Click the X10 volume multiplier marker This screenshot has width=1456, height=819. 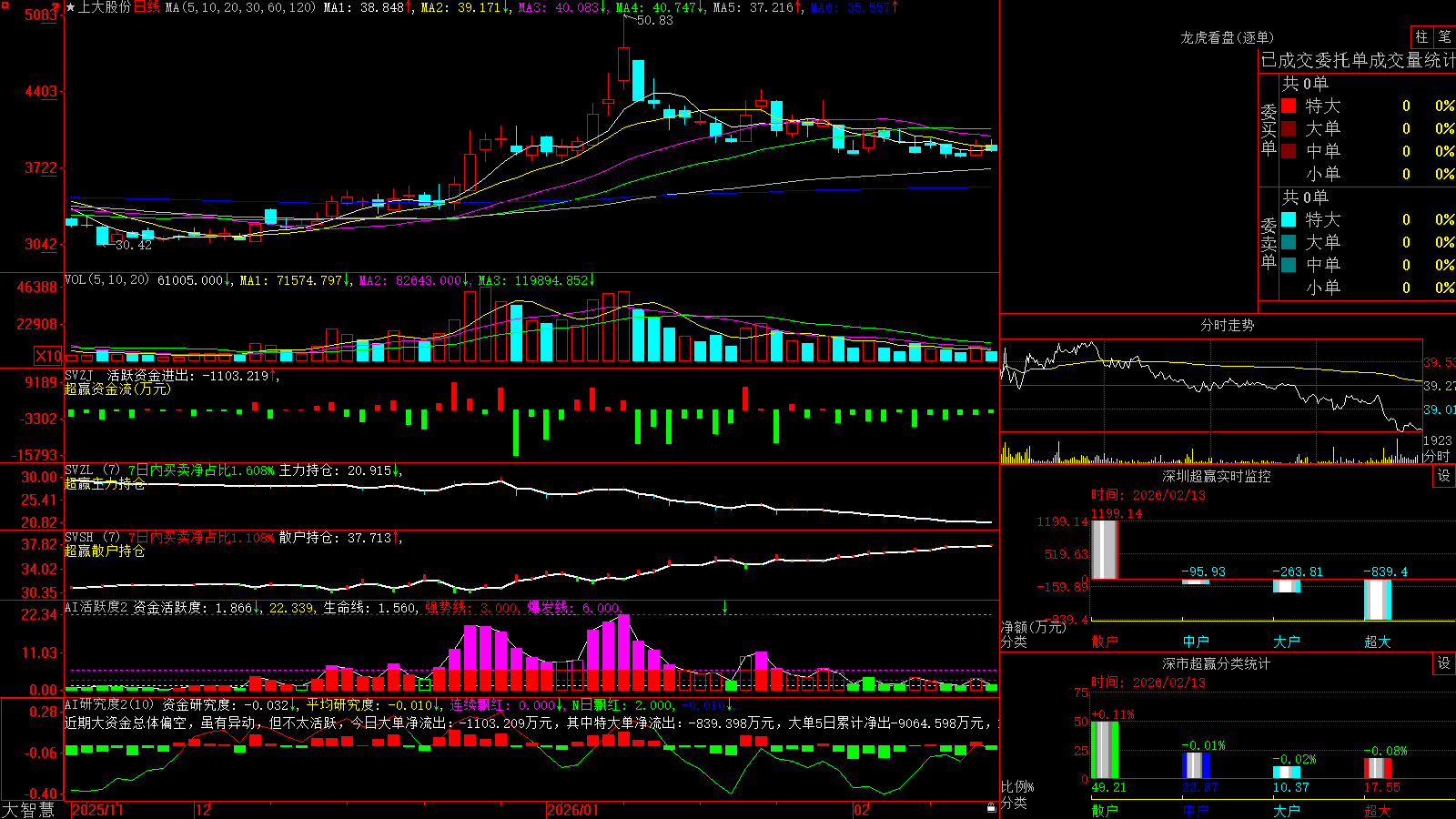tap(48, 356)
